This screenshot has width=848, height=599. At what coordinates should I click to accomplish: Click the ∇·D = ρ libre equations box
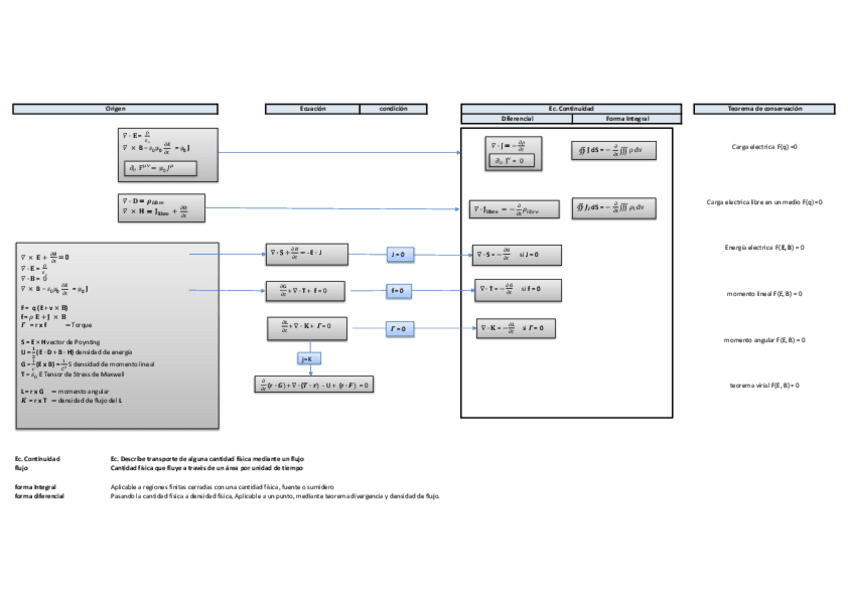point(162,208)
